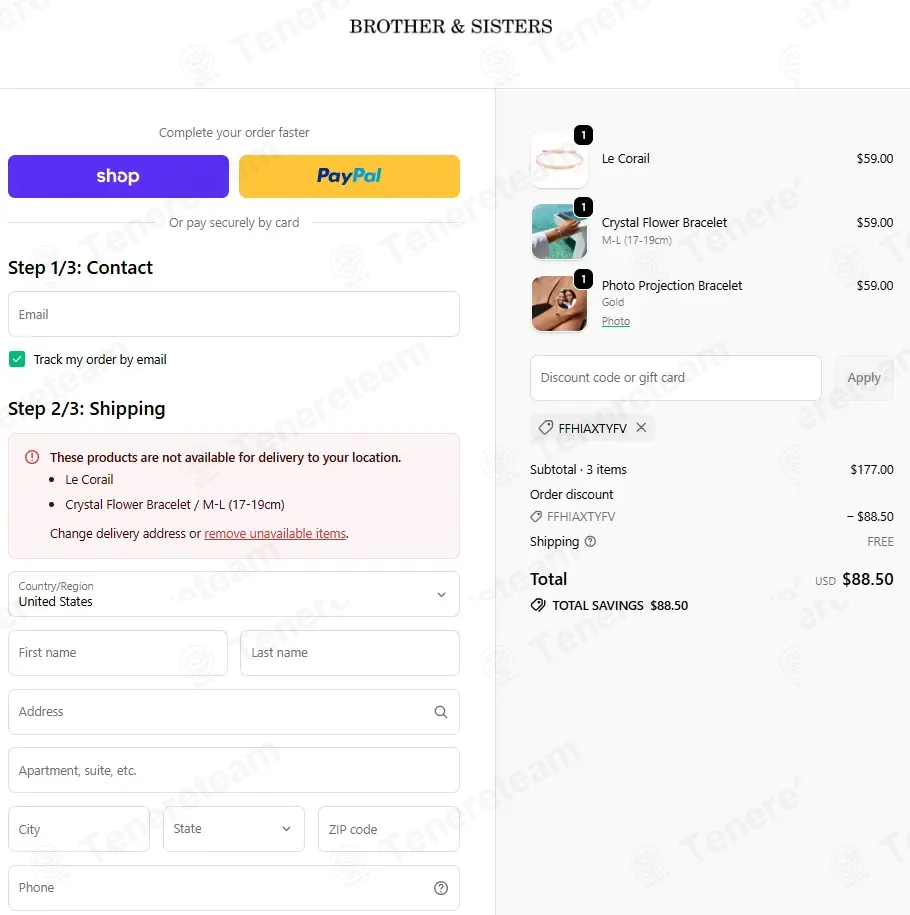The height and width of the screenshot is (915, 910).
Task: Expand the State dropdown
Action: pos(233,829)
